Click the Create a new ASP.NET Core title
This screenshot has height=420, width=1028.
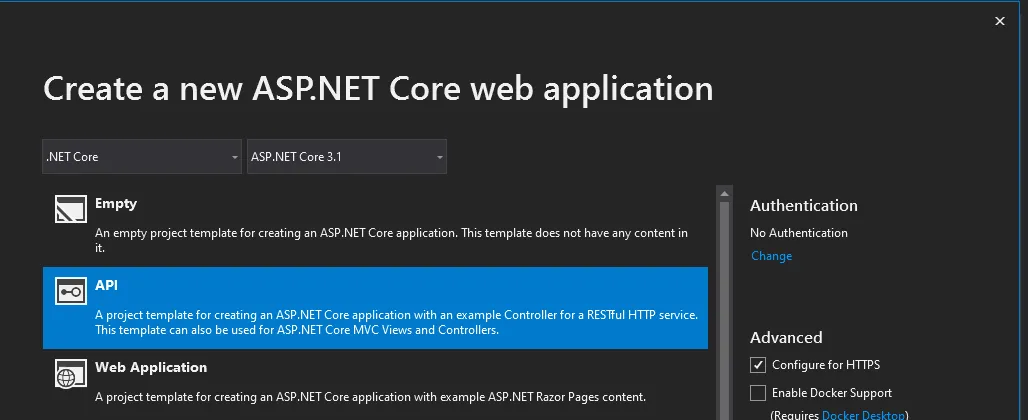[x=378, y=88]
